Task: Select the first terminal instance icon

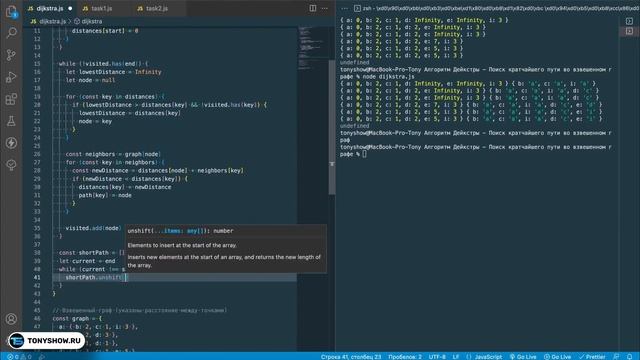Action: click(629, 21)
